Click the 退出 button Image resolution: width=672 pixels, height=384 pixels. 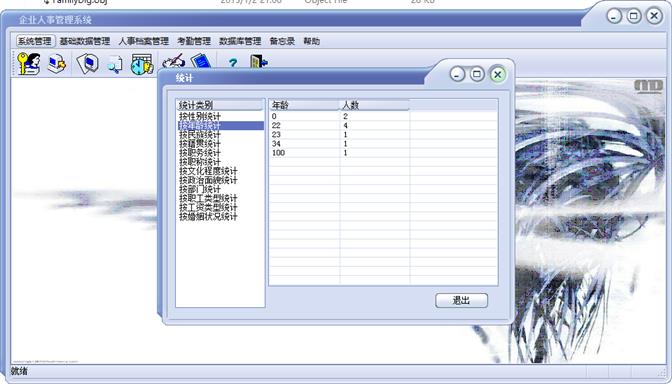(x=462, y=300)
